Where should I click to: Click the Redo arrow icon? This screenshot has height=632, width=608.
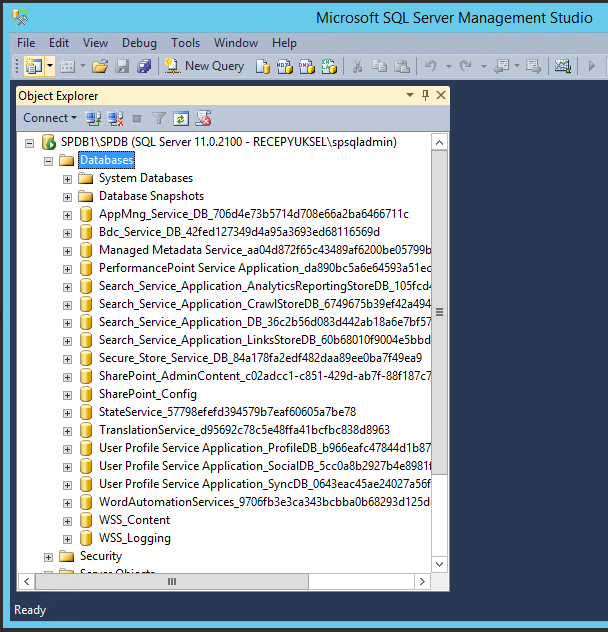pyautogui.click(x=466, y=66)
